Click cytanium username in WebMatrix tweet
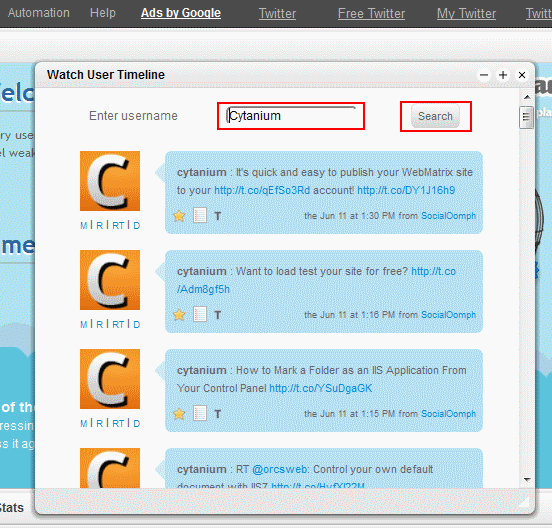The height and width of the screenshot is (528, 552). [x=202, y=172]
